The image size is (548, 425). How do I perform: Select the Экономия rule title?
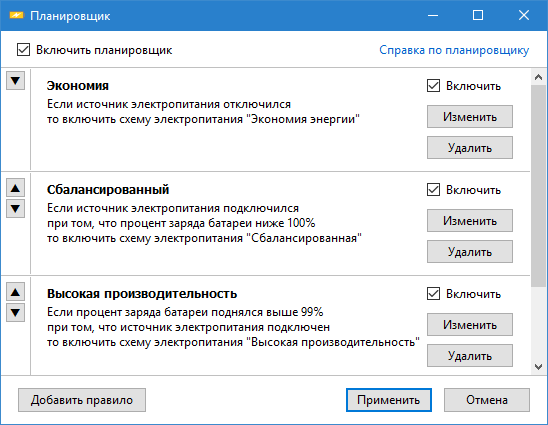pyautogui.click(x=78, y=86)
